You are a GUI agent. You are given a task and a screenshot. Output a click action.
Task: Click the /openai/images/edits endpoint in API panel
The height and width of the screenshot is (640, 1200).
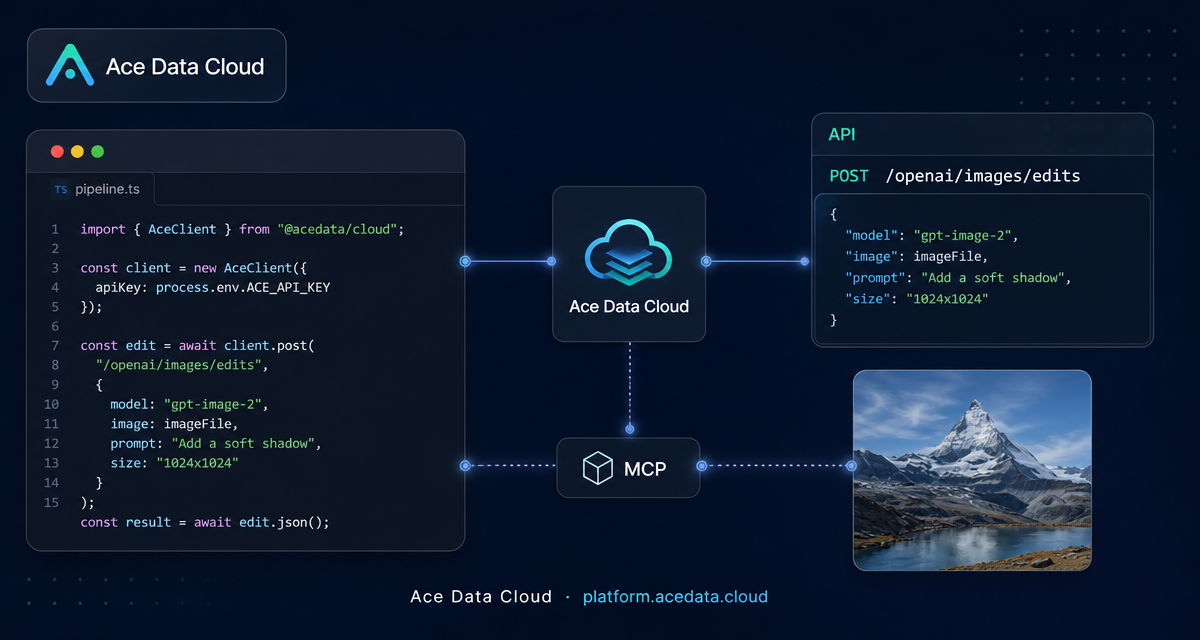point(983,176)
